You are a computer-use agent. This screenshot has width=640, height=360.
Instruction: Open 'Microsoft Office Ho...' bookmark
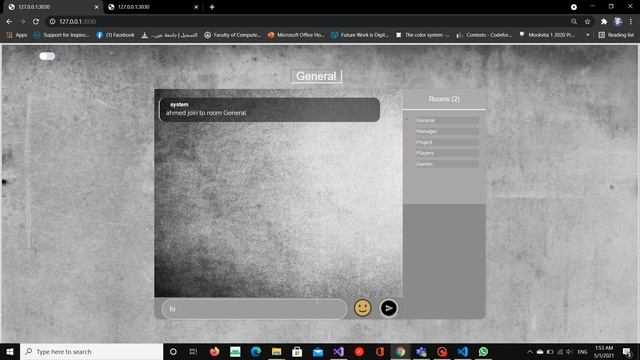click(296, 35)
